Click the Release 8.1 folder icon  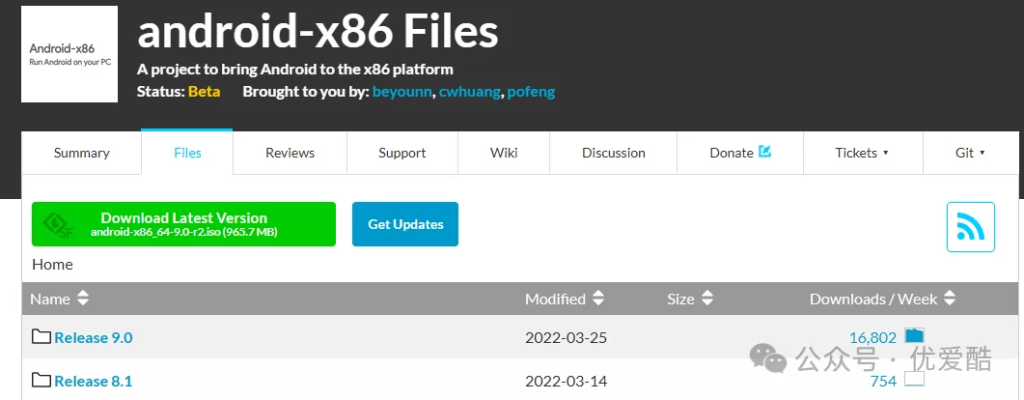coord(41,380)
